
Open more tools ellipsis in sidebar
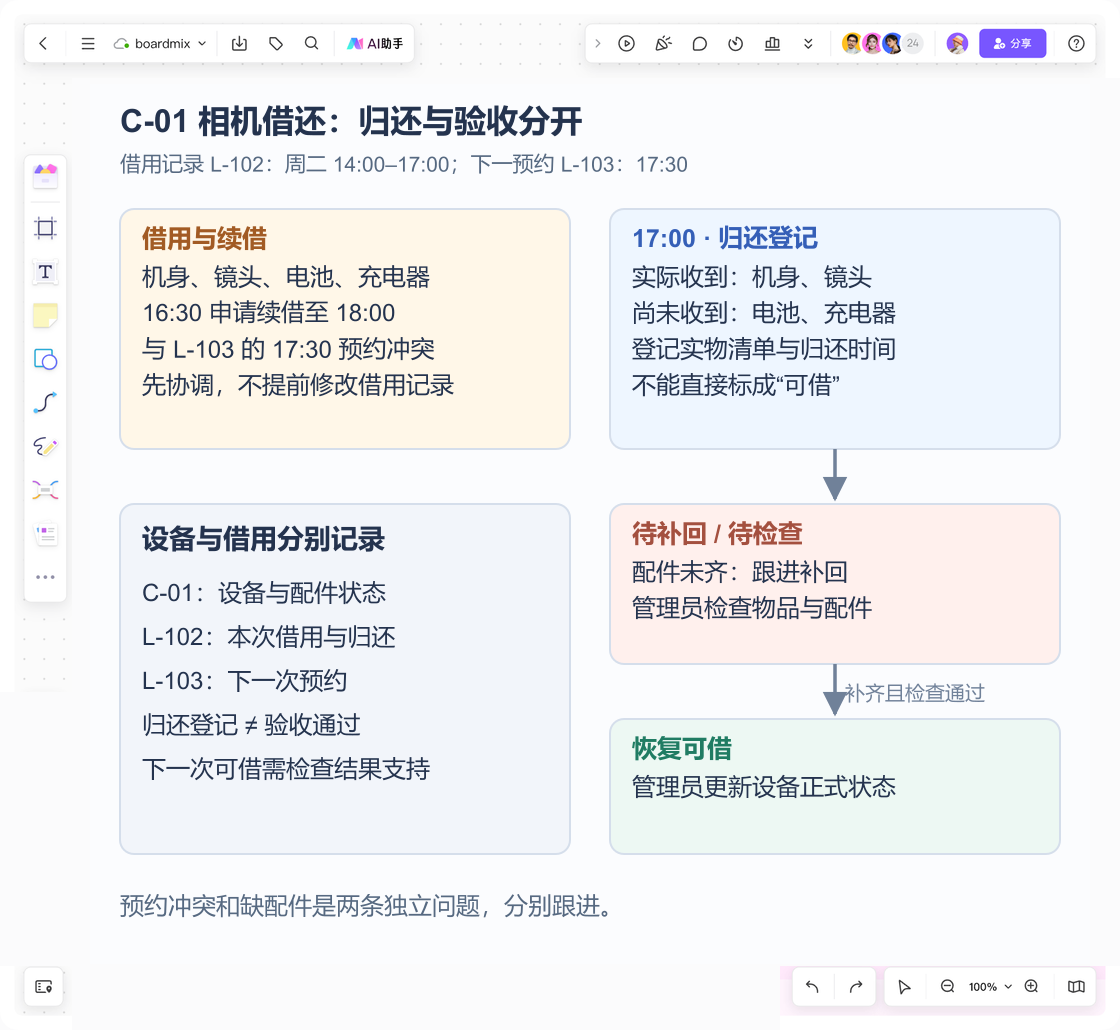coord(46,577)
